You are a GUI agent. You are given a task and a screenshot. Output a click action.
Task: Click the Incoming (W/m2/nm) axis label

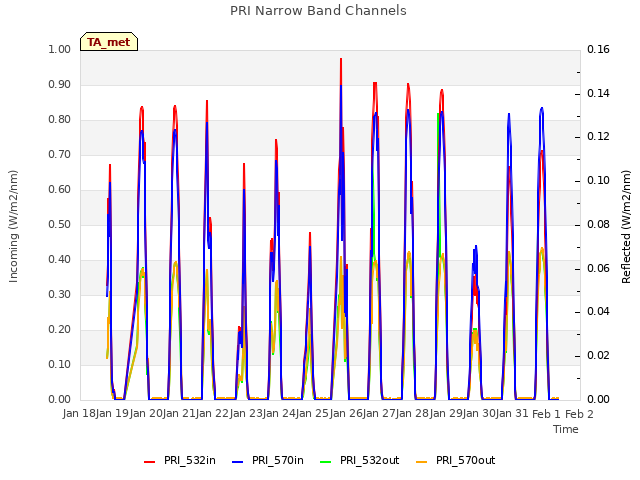click(x=13, y=226)
